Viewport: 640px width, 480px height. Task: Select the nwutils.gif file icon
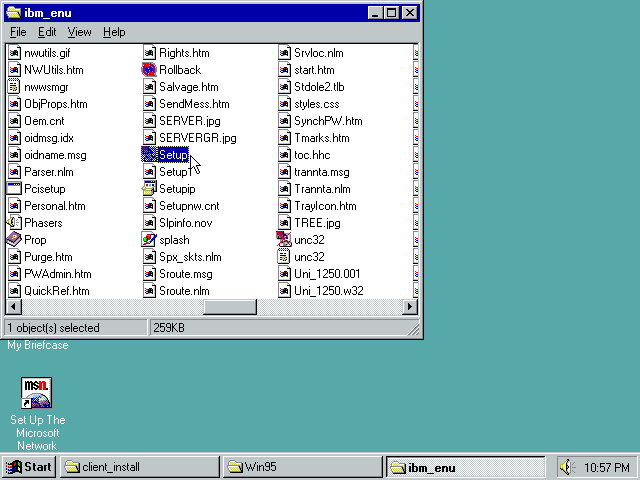click(14, 53)
